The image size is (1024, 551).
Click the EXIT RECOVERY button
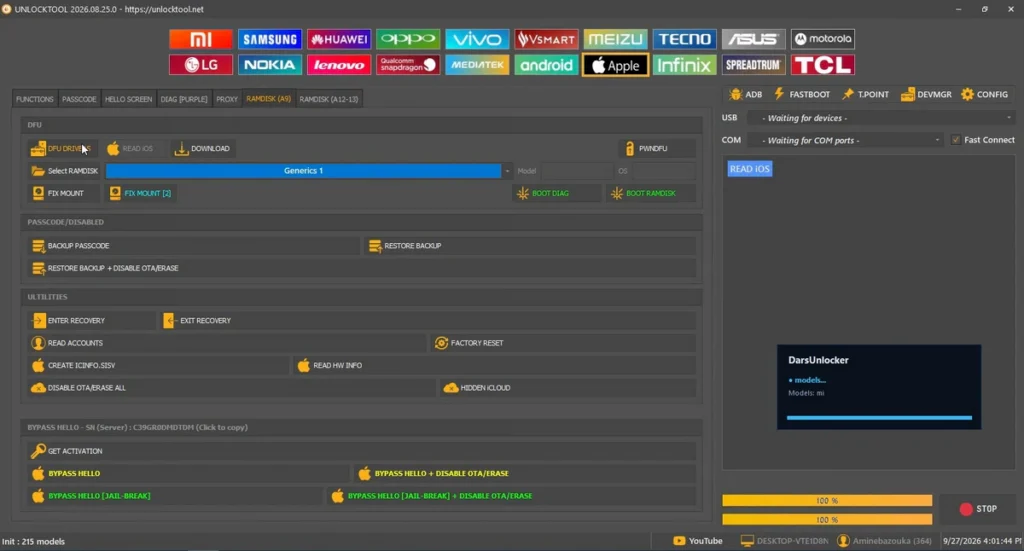click(x=427, y=321)
